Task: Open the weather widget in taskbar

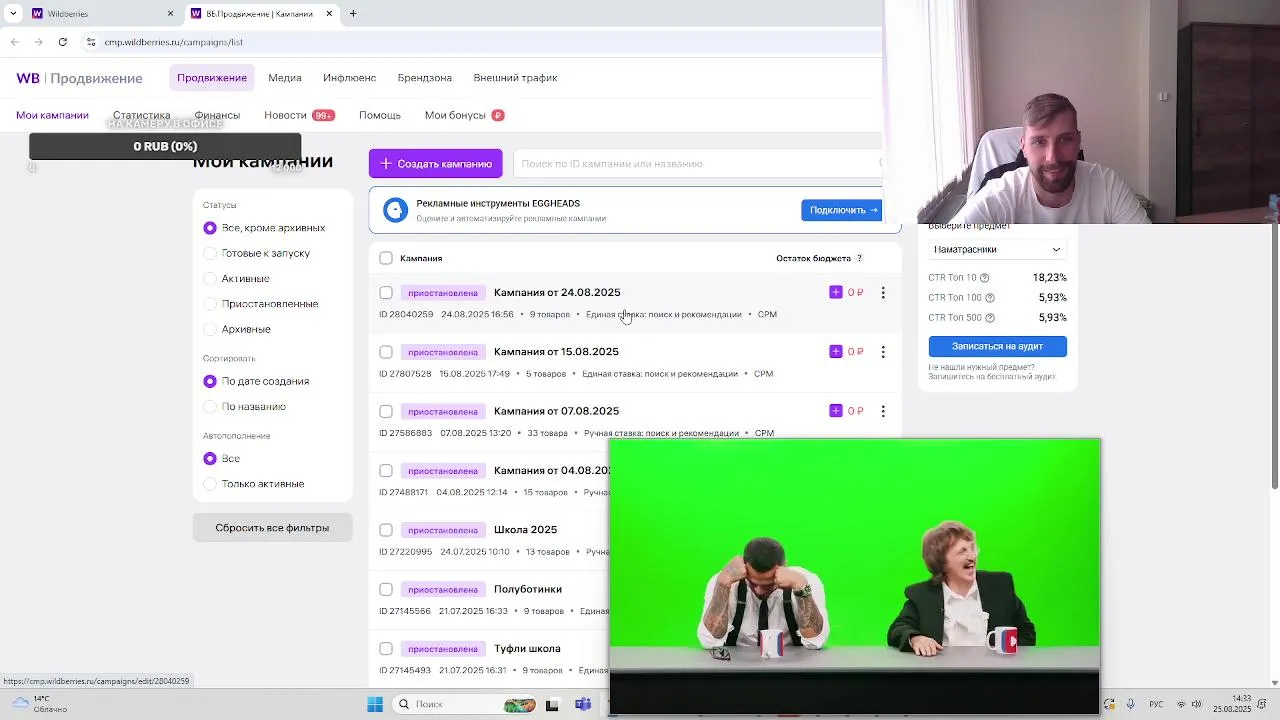Action: pyautogui.click(x=40, y=704)
